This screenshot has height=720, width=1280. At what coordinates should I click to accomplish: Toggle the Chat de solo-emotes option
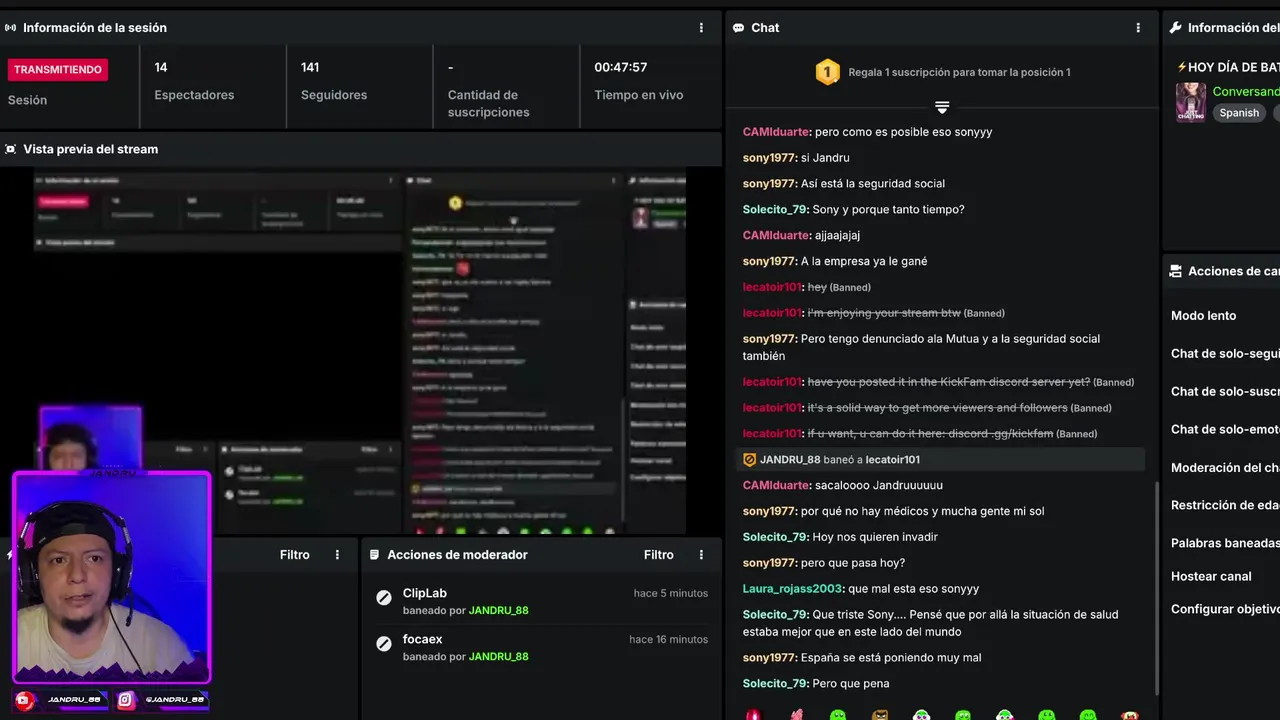tap(1225, 430)
